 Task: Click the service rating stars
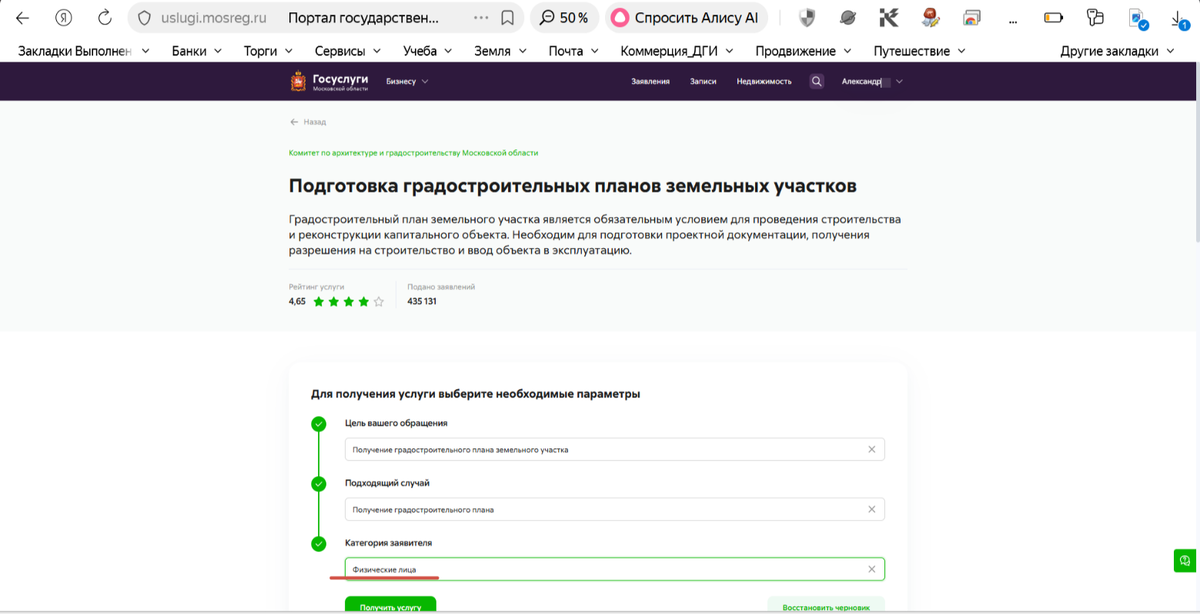click(348, 301)
